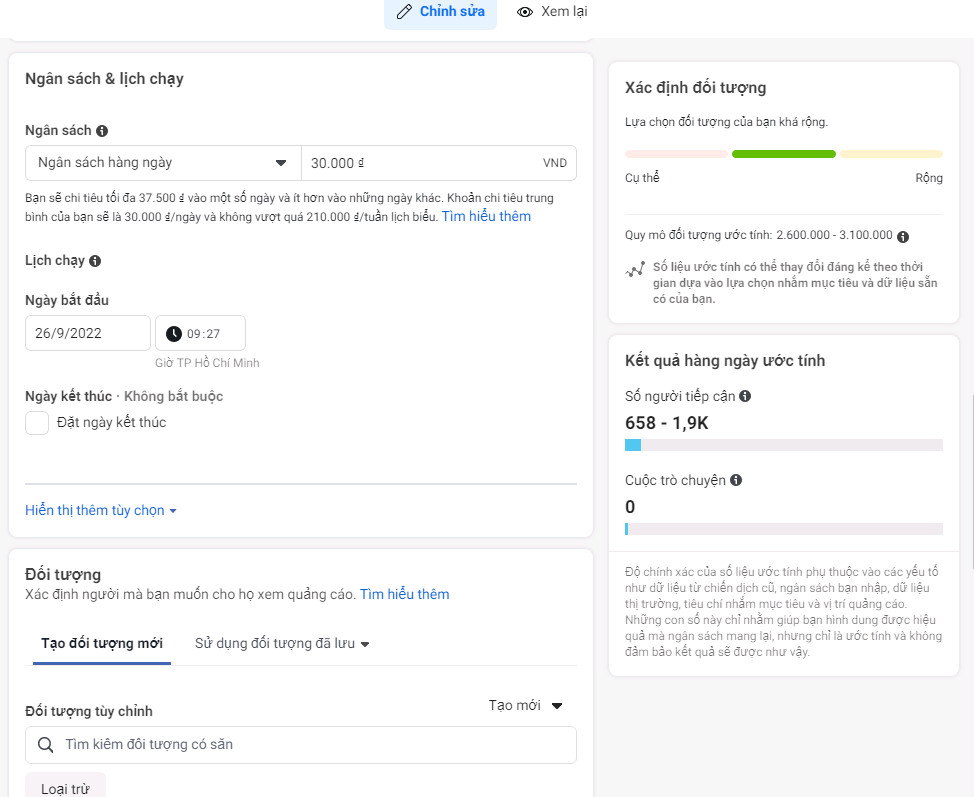Click the green audience definition gauge segment

point(784,154)
